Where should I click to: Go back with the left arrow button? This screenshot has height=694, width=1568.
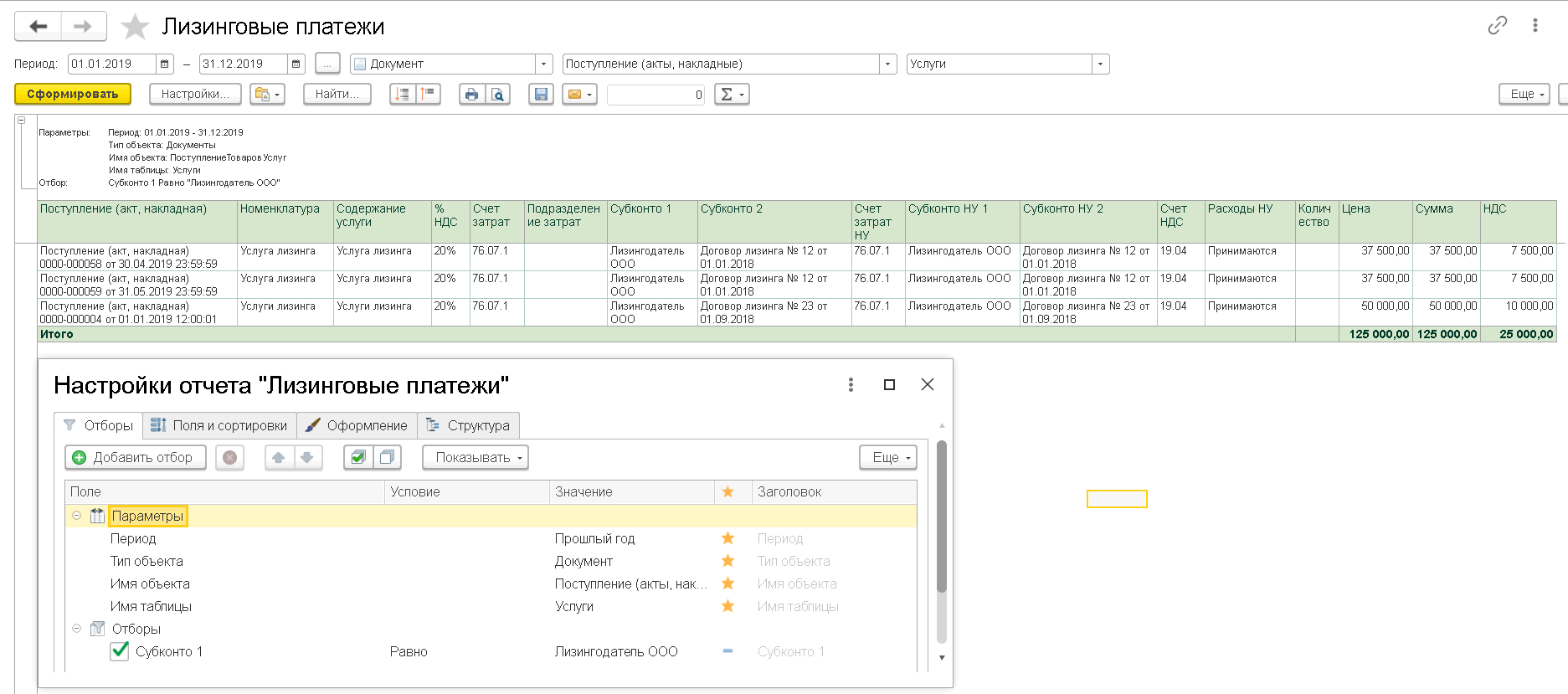38,27
